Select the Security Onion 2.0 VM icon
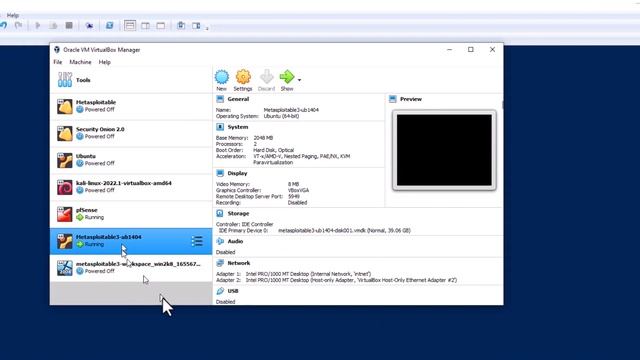The width and height of the screenshot is (640, 360). (64, 133)
